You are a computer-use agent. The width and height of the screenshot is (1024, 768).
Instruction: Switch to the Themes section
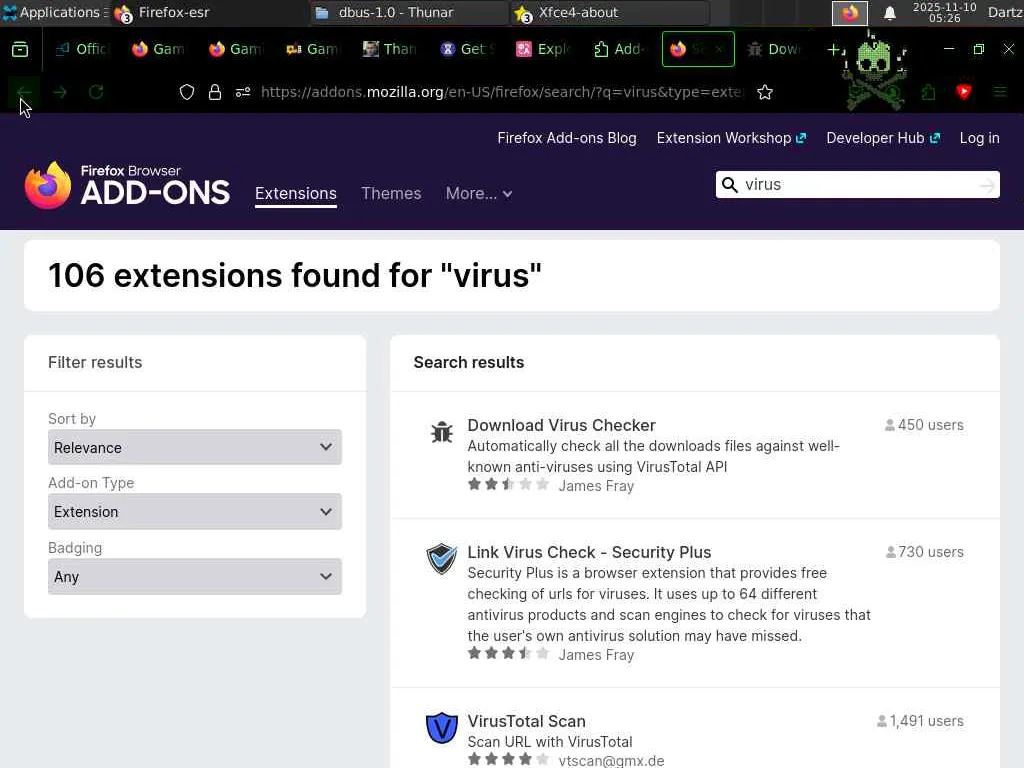[x=391, y=193]
